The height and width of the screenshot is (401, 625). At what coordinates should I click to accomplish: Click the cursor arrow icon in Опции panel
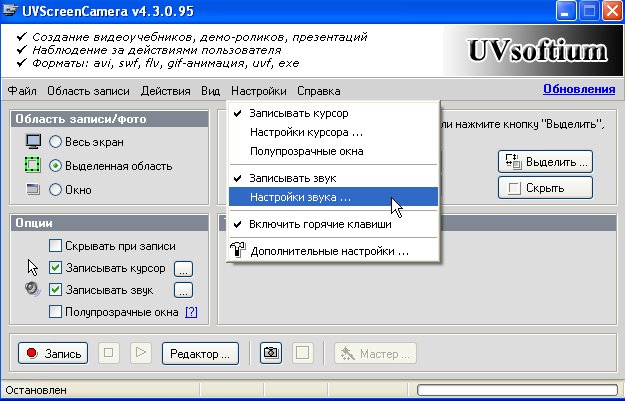coord(33,267)
